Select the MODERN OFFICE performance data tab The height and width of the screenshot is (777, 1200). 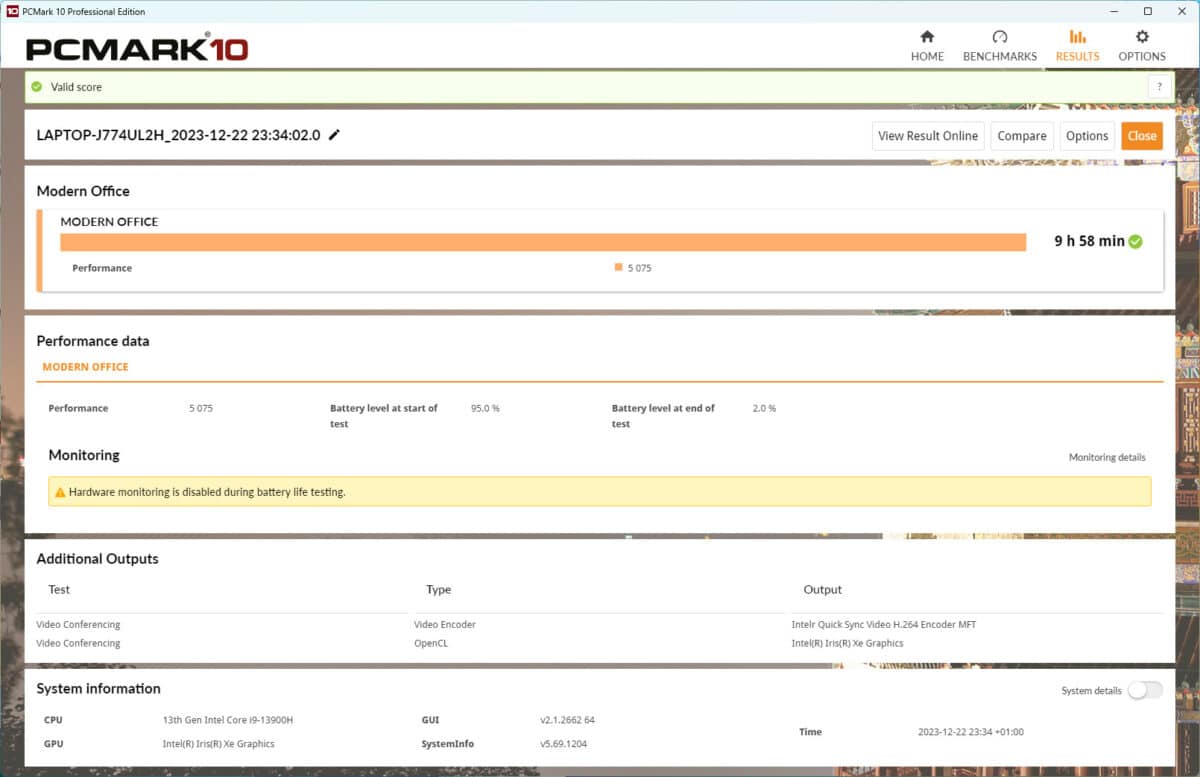[85, 367]
